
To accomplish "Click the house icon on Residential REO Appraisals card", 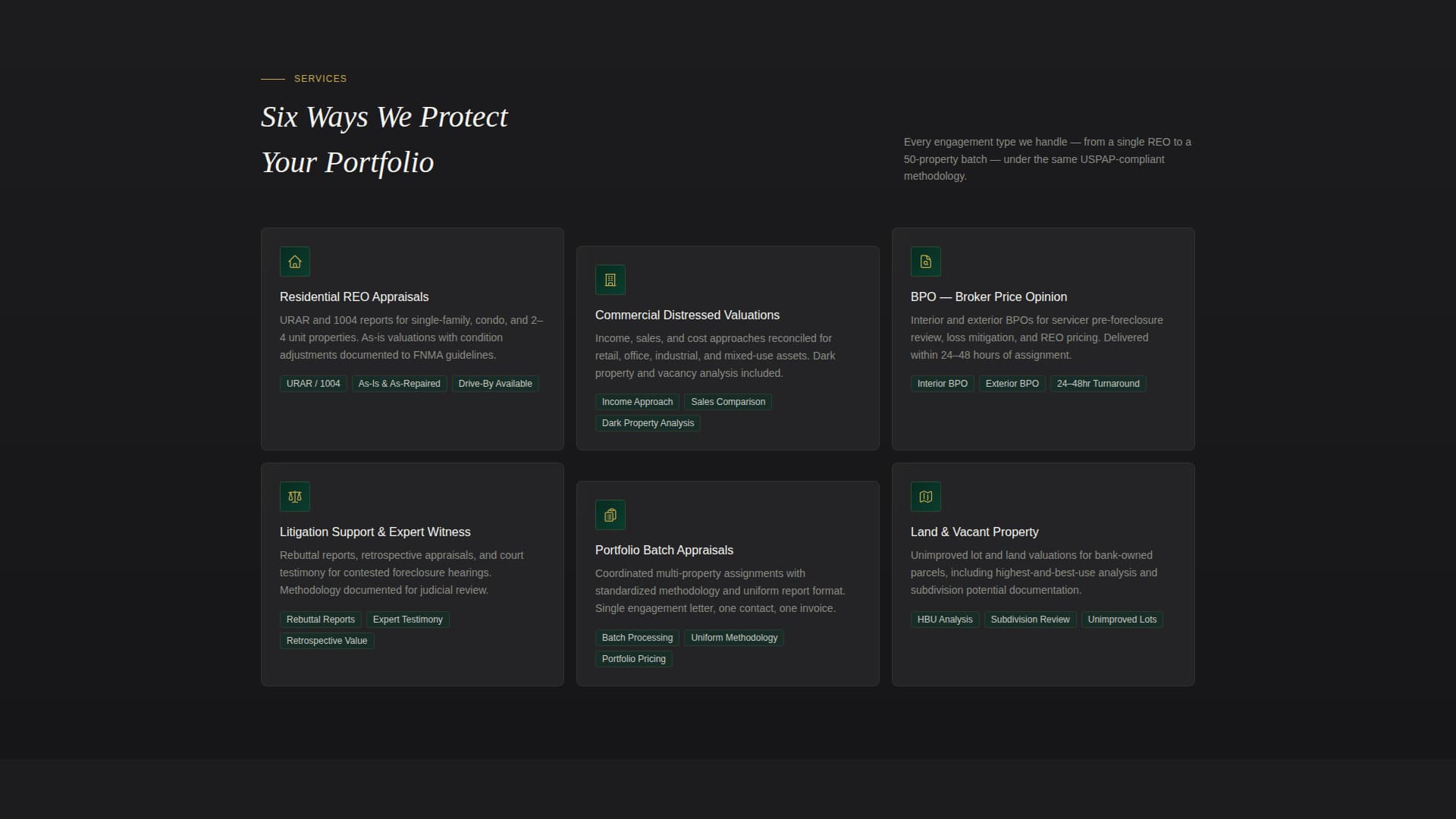I will (294, 262).
